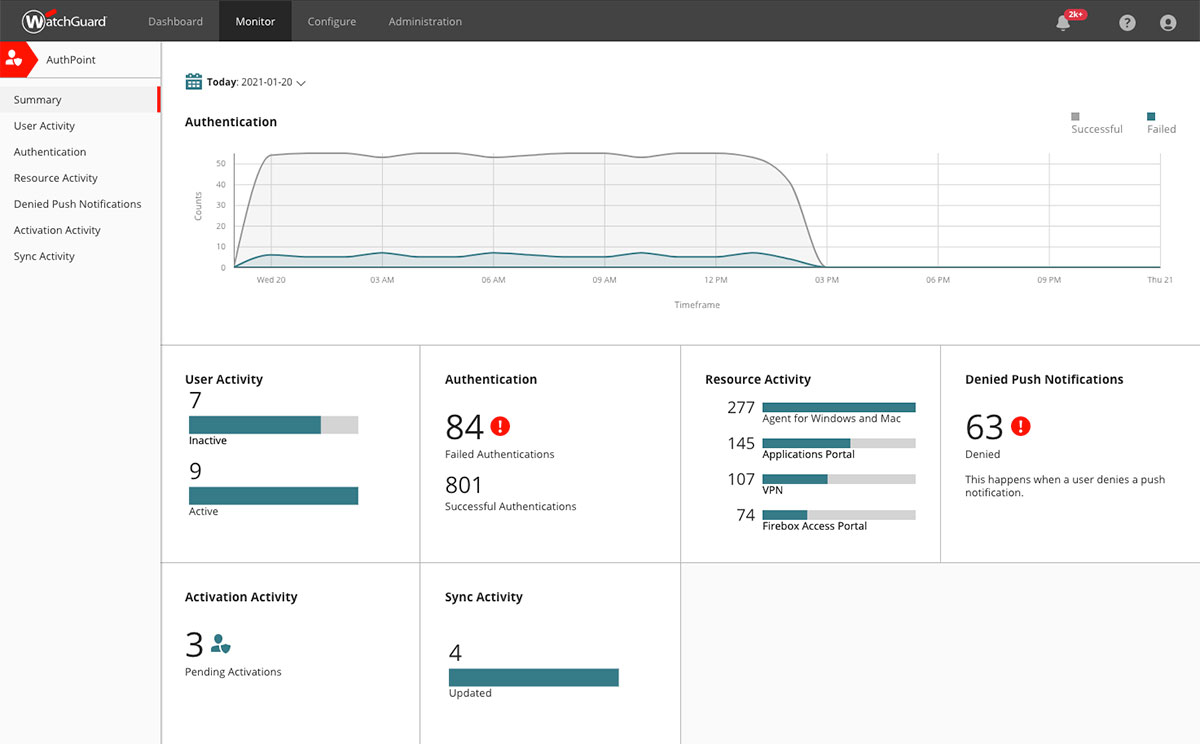This screenshot has width=1200, height=744.
Task: Expand the Today date dropdown chevron
Action: click(x=301, y=83)
